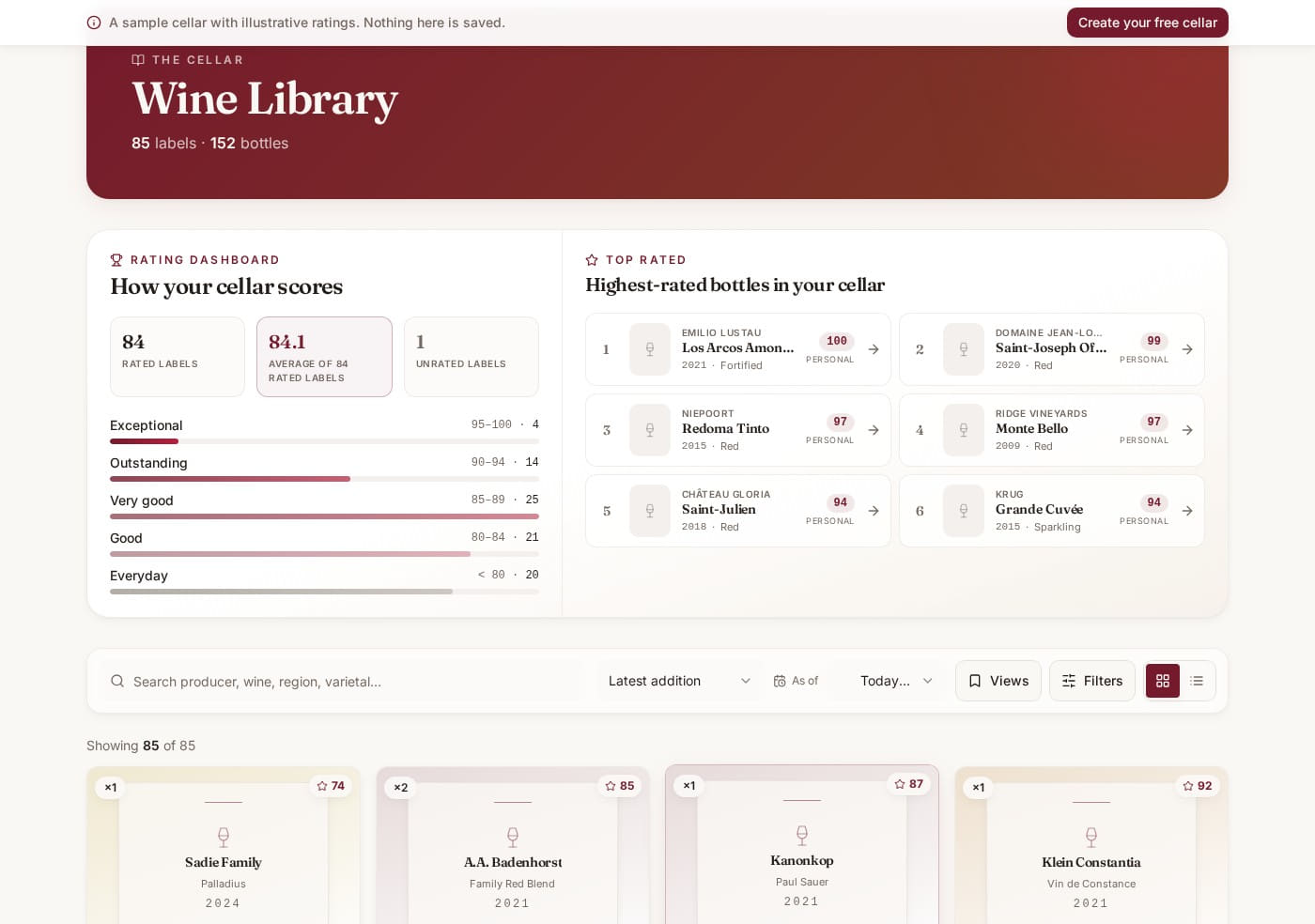Click Create your free cellar button

pos(1148,23)
